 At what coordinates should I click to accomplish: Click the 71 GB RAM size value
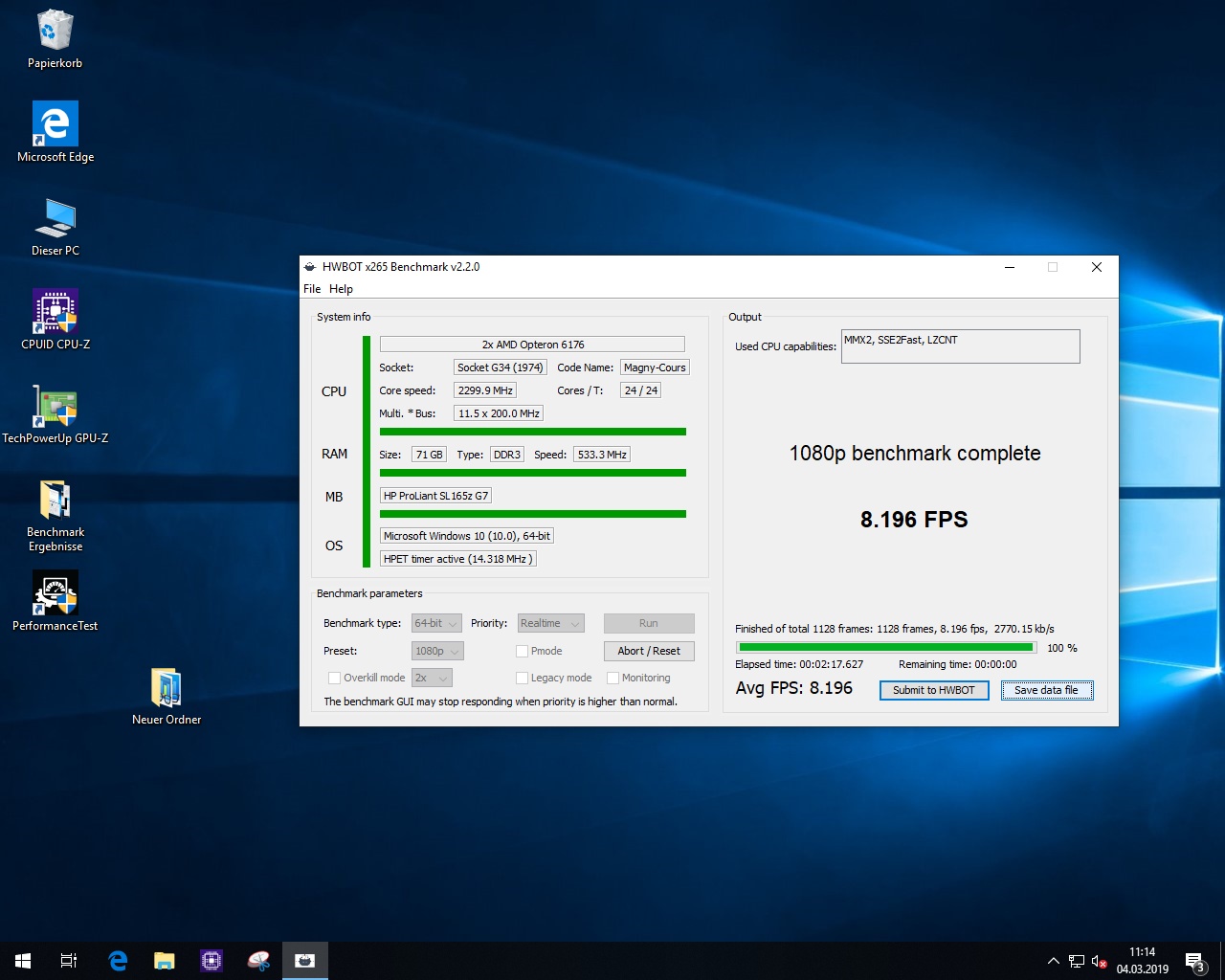pyautogui.click(x=430, y=455)
